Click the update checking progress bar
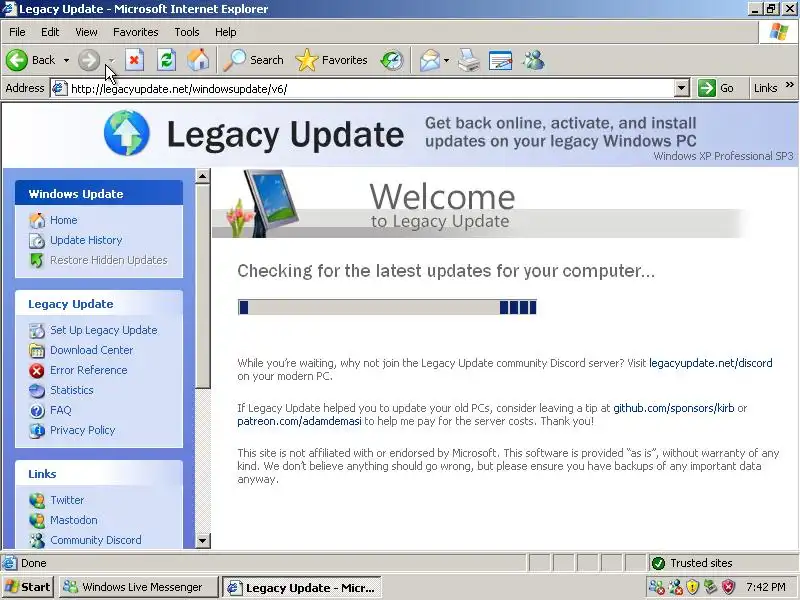 coord(387,307)
